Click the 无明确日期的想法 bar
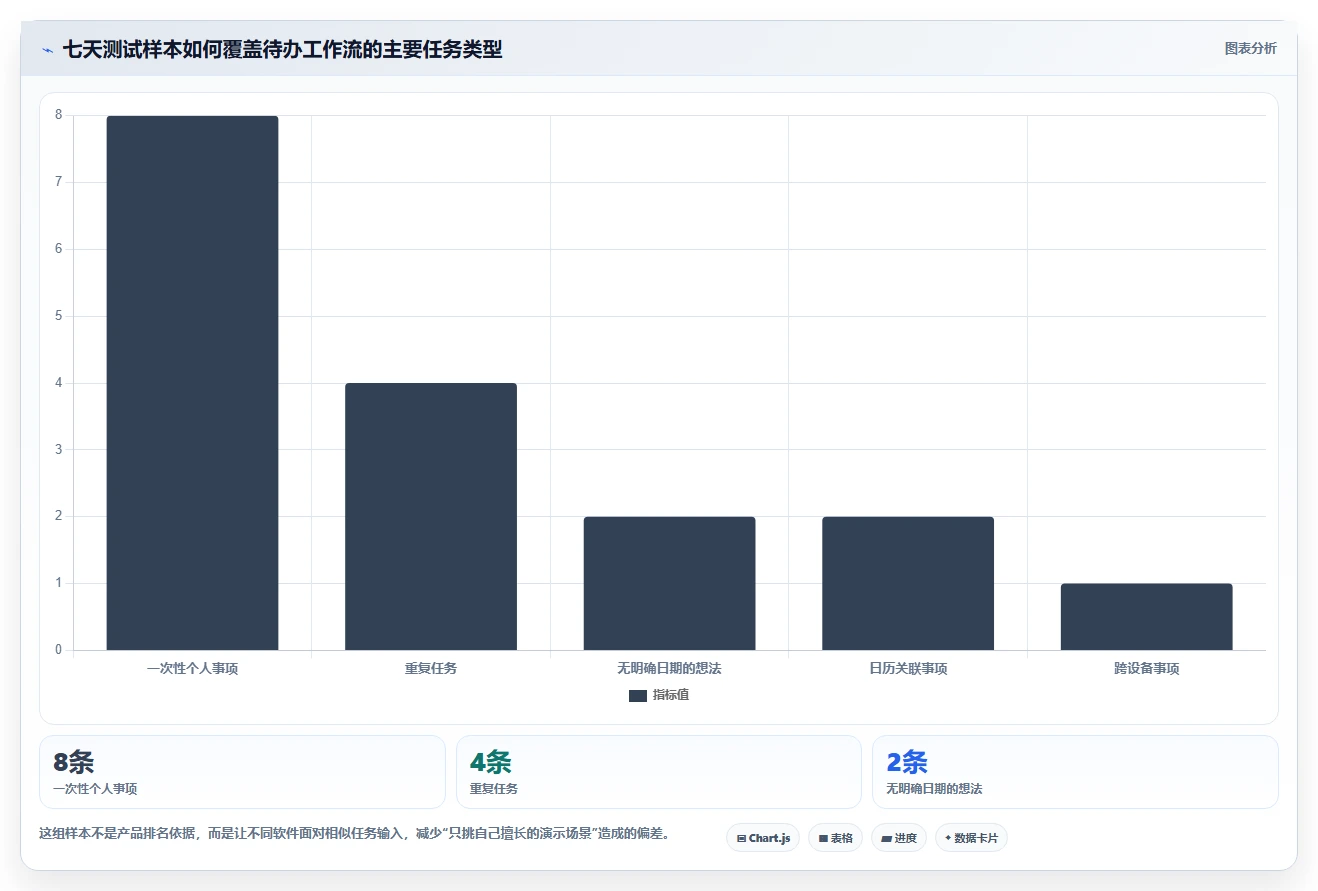 coord(669,583)
